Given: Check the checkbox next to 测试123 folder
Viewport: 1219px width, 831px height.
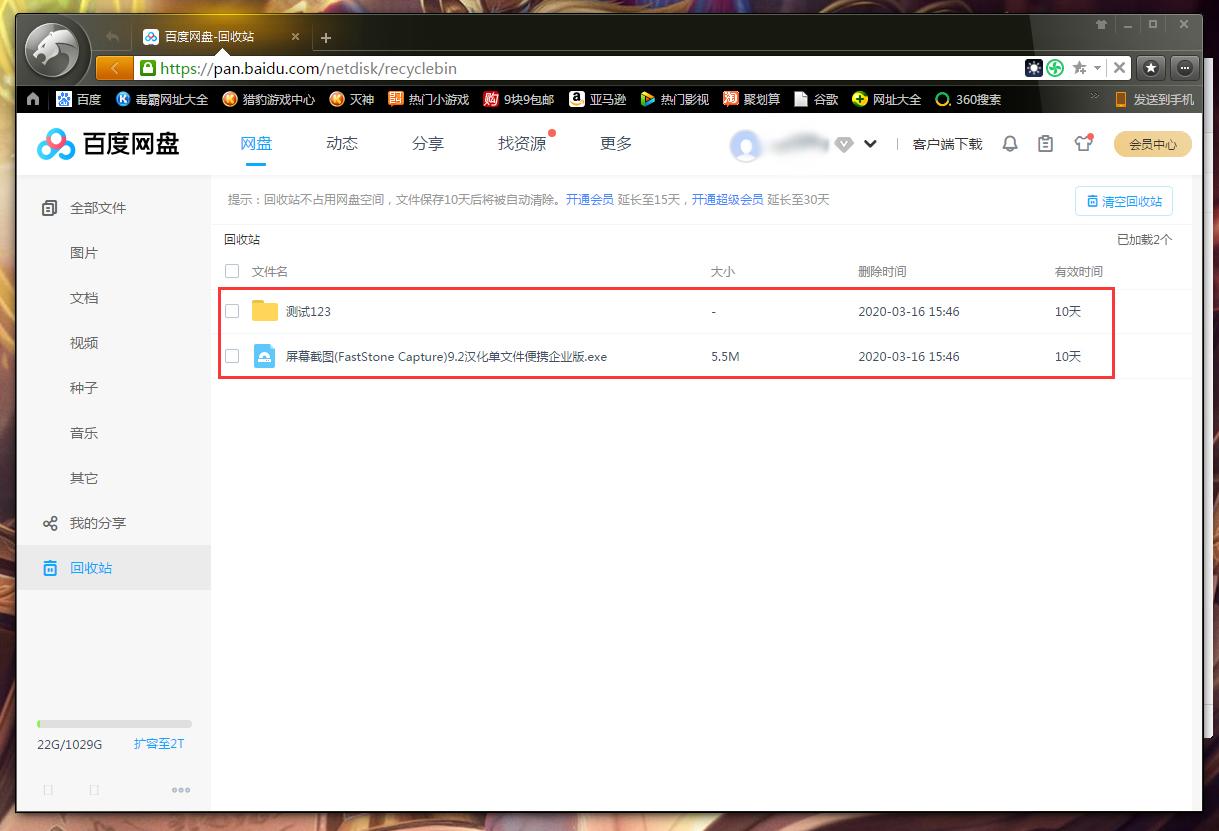Looking at the screenshot, I should point(232,311).
